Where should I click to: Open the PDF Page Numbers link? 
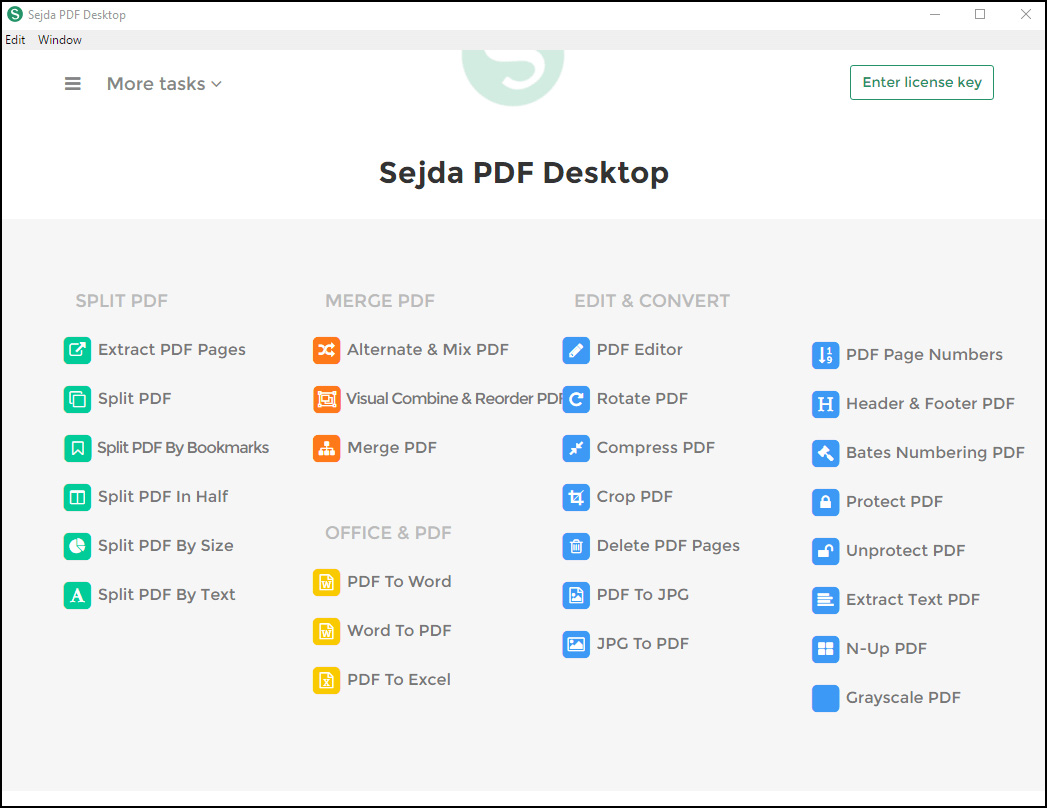(924, 355)
